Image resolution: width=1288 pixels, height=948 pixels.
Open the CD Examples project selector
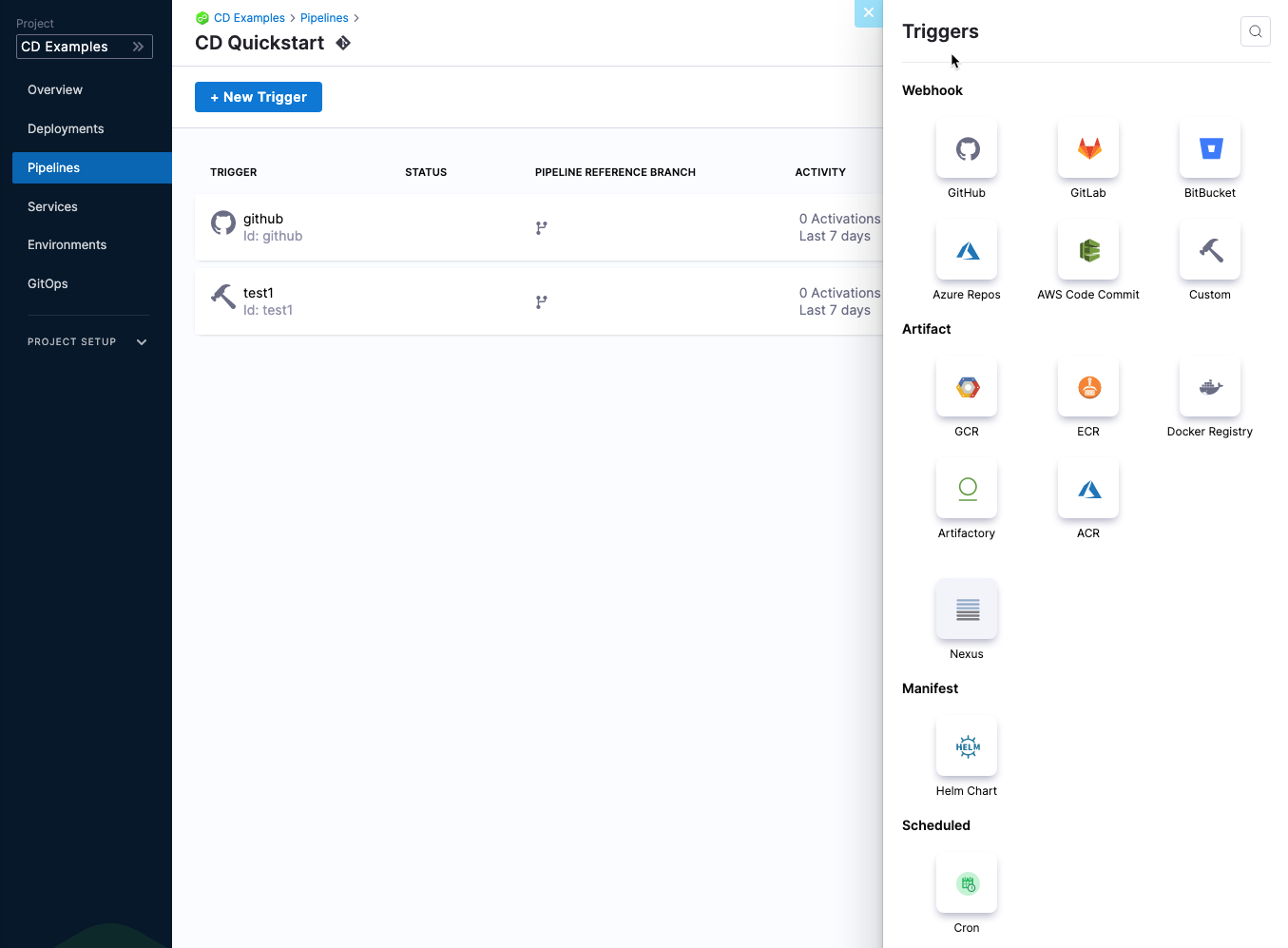pos(84,47)
